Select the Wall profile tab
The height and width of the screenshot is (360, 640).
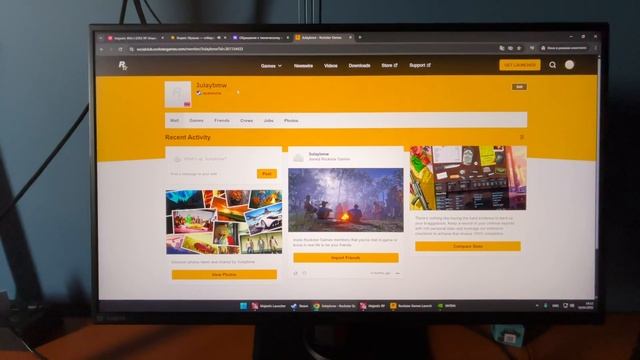[174, 120]
